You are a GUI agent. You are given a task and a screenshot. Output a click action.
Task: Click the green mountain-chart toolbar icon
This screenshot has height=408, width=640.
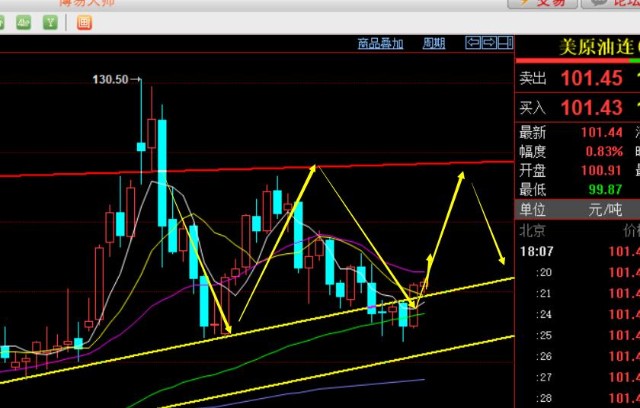[23, 21]
